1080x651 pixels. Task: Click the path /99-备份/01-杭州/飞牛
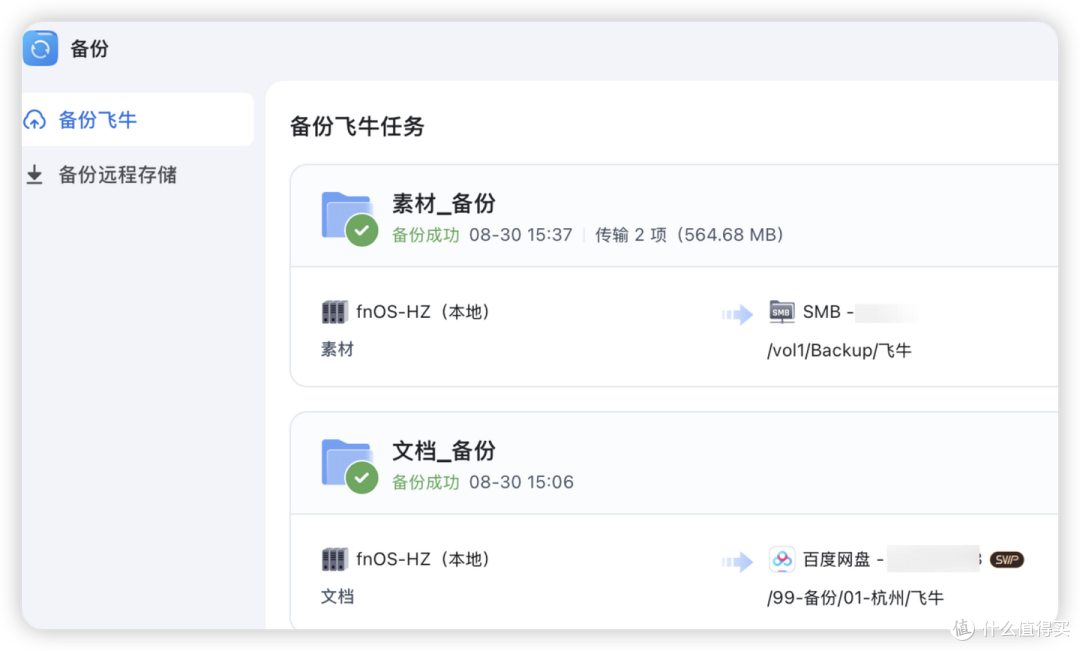(x=855, y=598)
